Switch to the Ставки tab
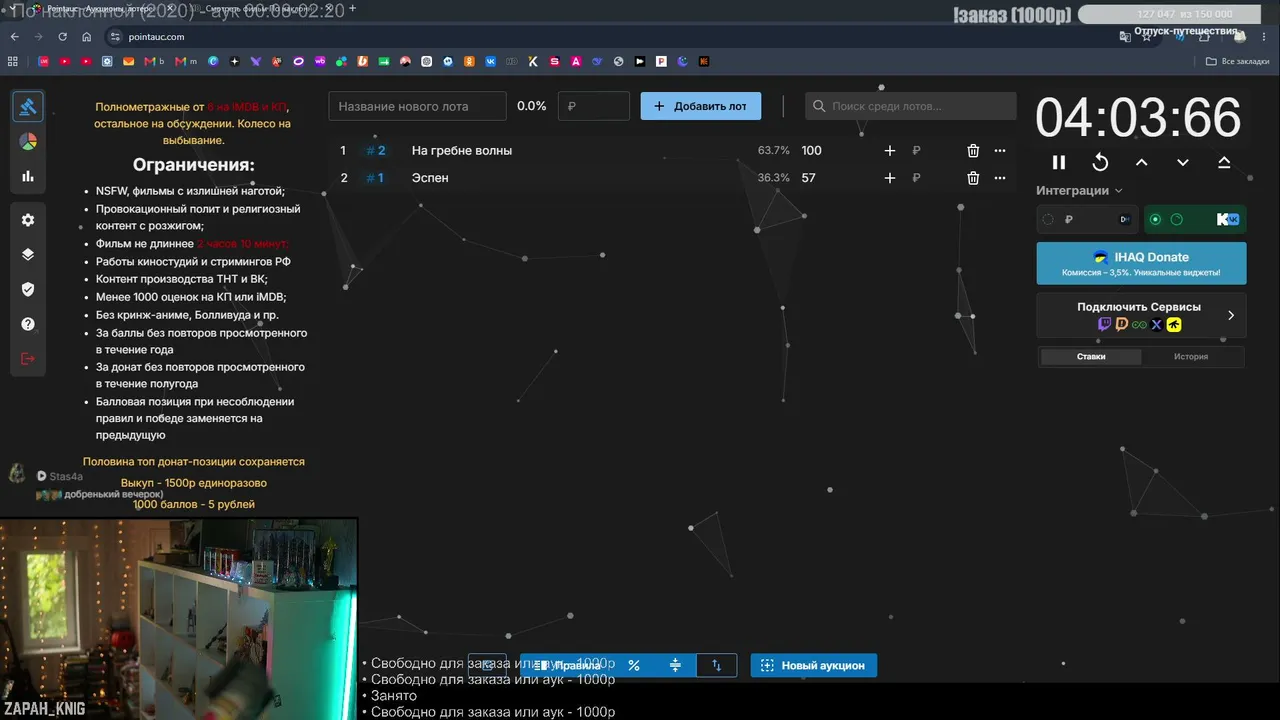The image size is (1280, 720). (x=1091, y=356)
